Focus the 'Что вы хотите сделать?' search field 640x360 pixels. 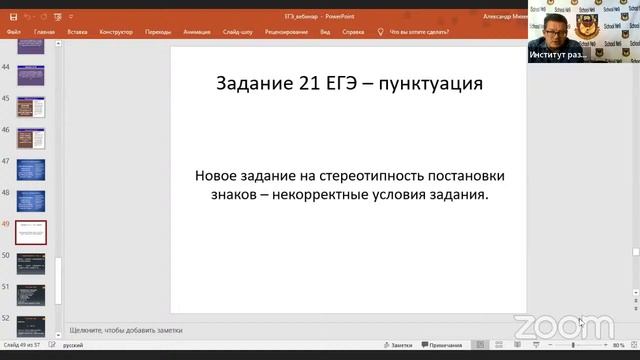(x=419, y=32)
